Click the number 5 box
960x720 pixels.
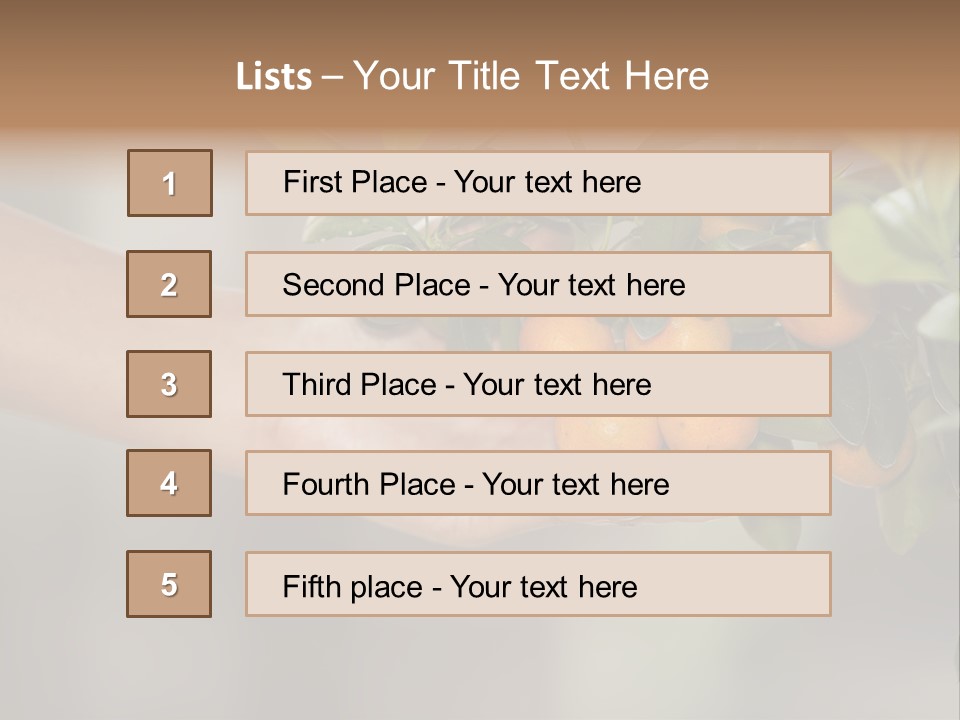pos(169,584)
